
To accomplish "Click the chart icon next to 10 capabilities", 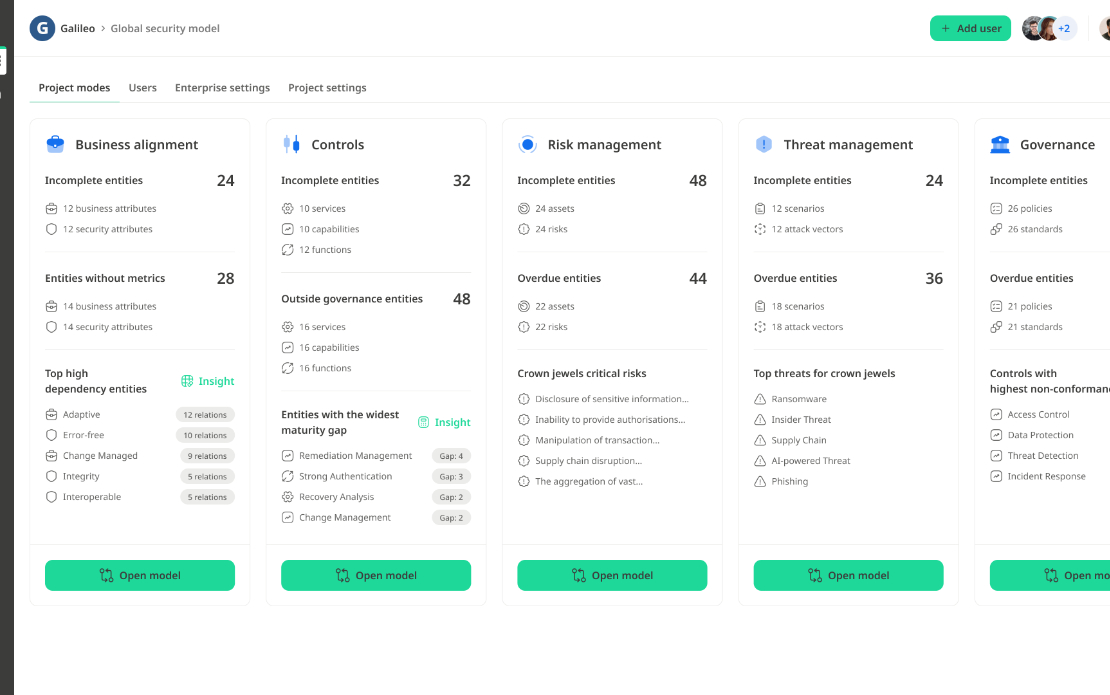I will click(287, 229).
